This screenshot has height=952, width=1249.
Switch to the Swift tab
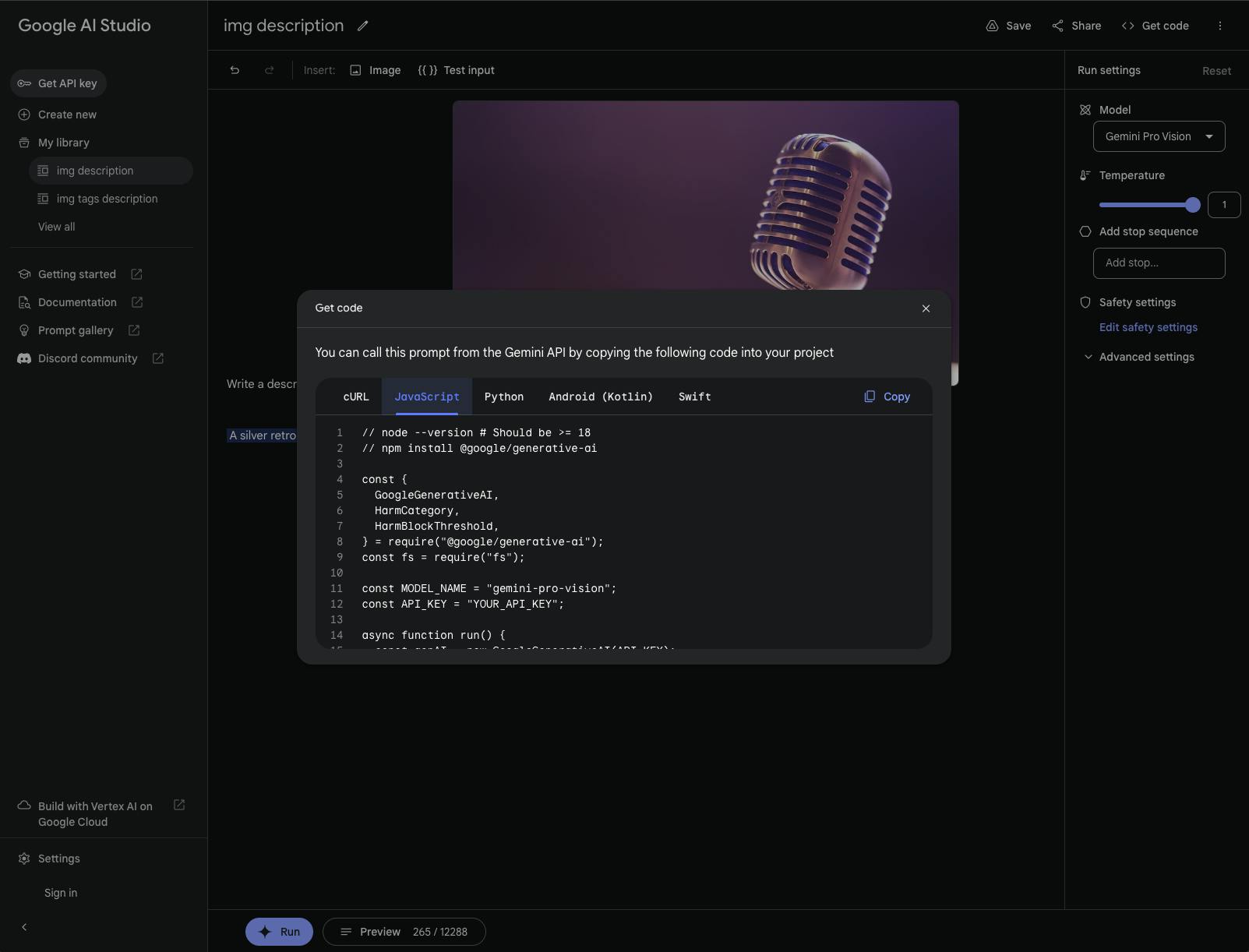click(694, 397)
